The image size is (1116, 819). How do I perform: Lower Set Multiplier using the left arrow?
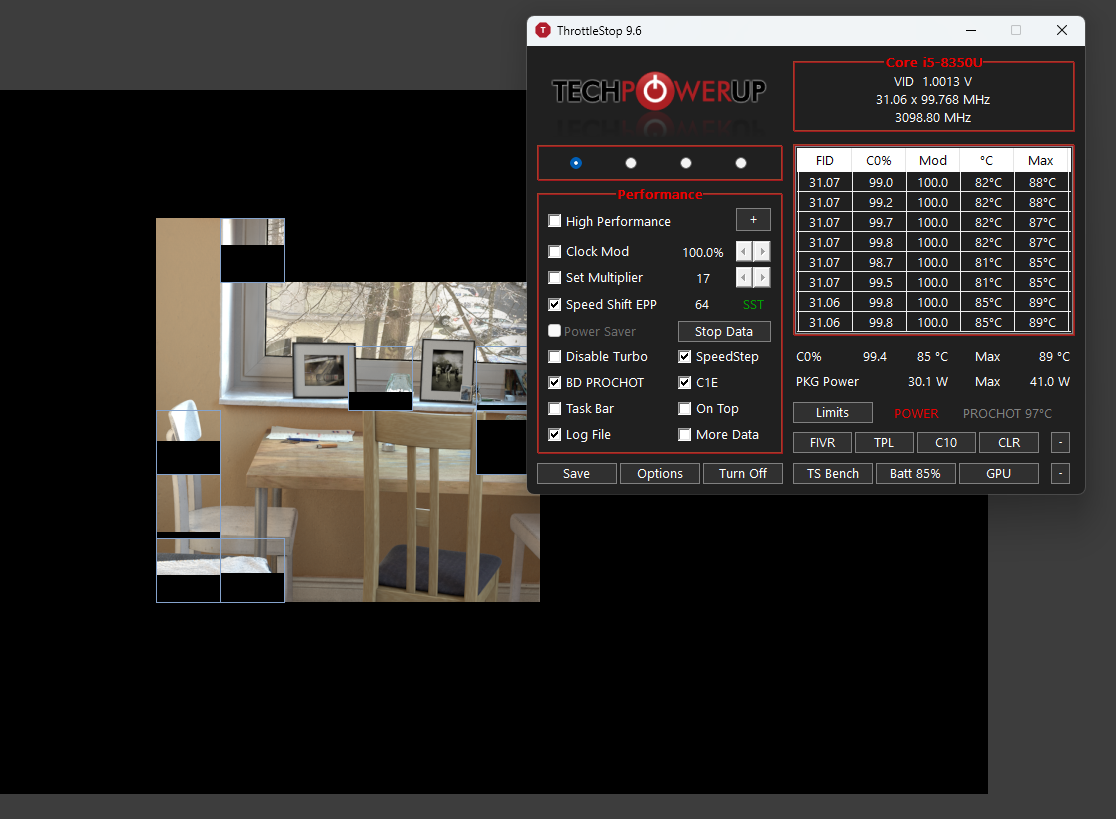(744, 278)
